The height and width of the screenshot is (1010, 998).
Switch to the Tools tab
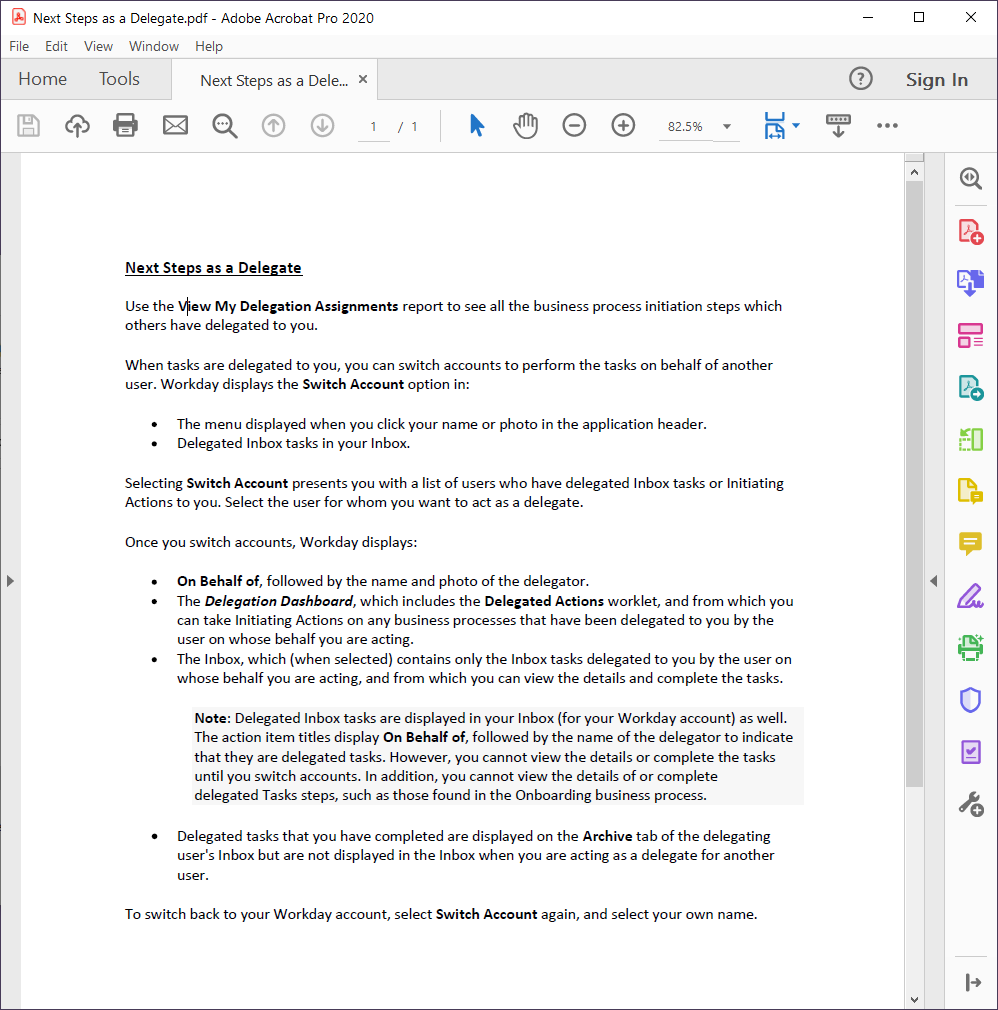119,79
